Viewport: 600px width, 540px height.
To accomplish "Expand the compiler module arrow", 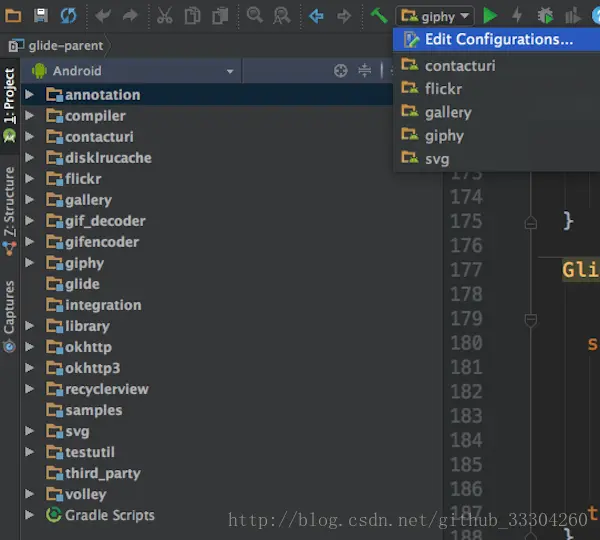I will [x=29, y=116].
